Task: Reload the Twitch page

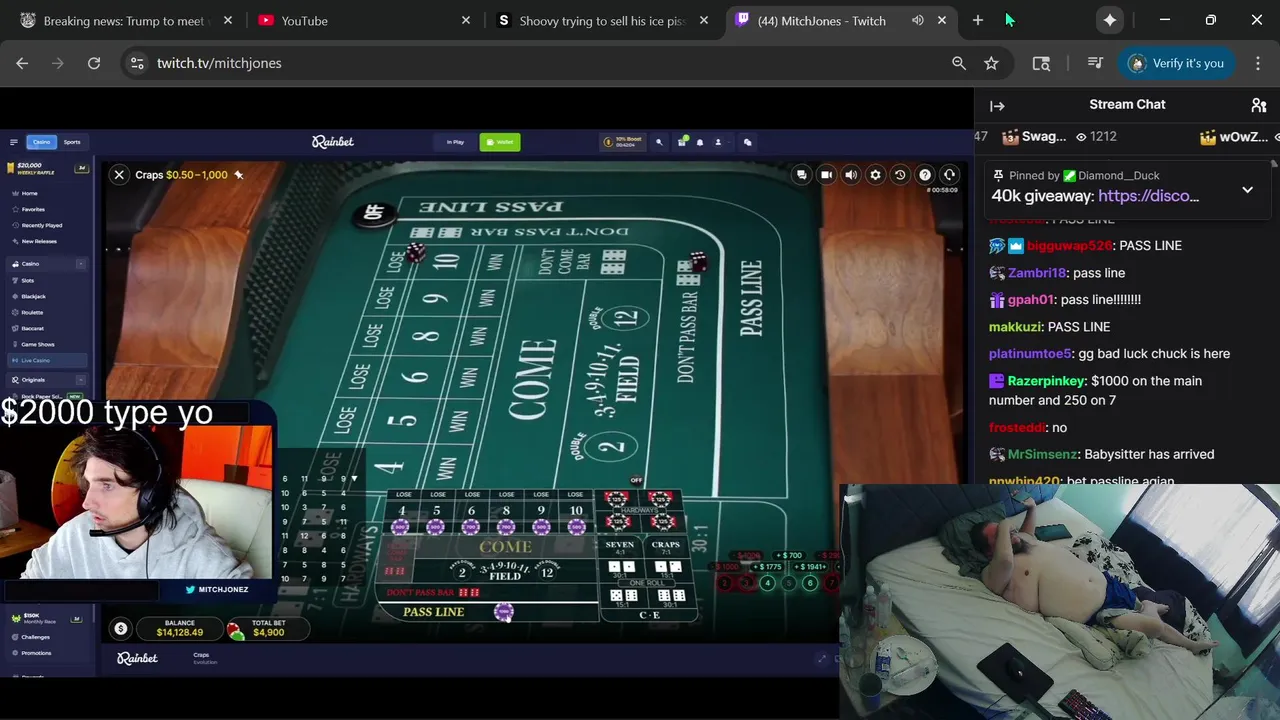Action: click(x=94, y=63)
